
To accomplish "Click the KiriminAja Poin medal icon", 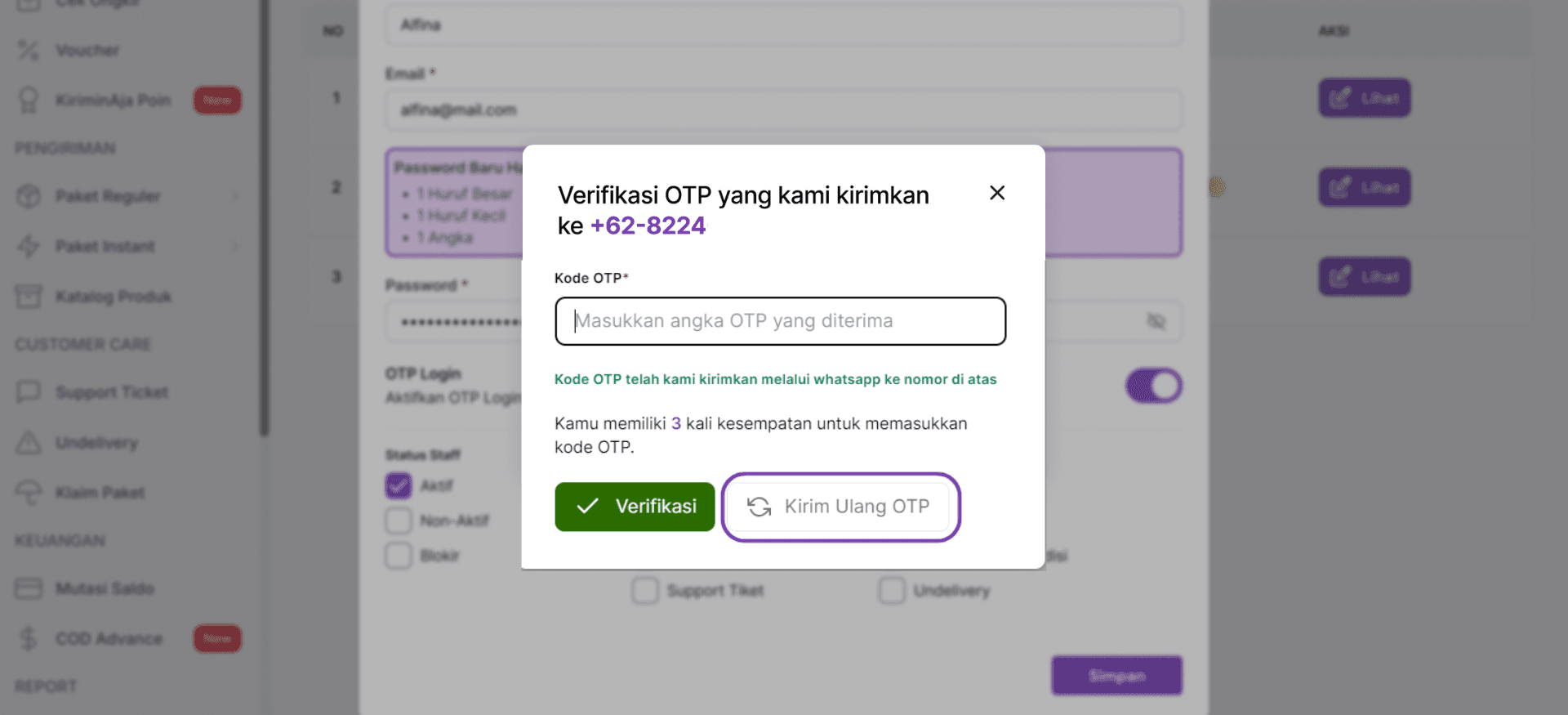I will point(29,101).
